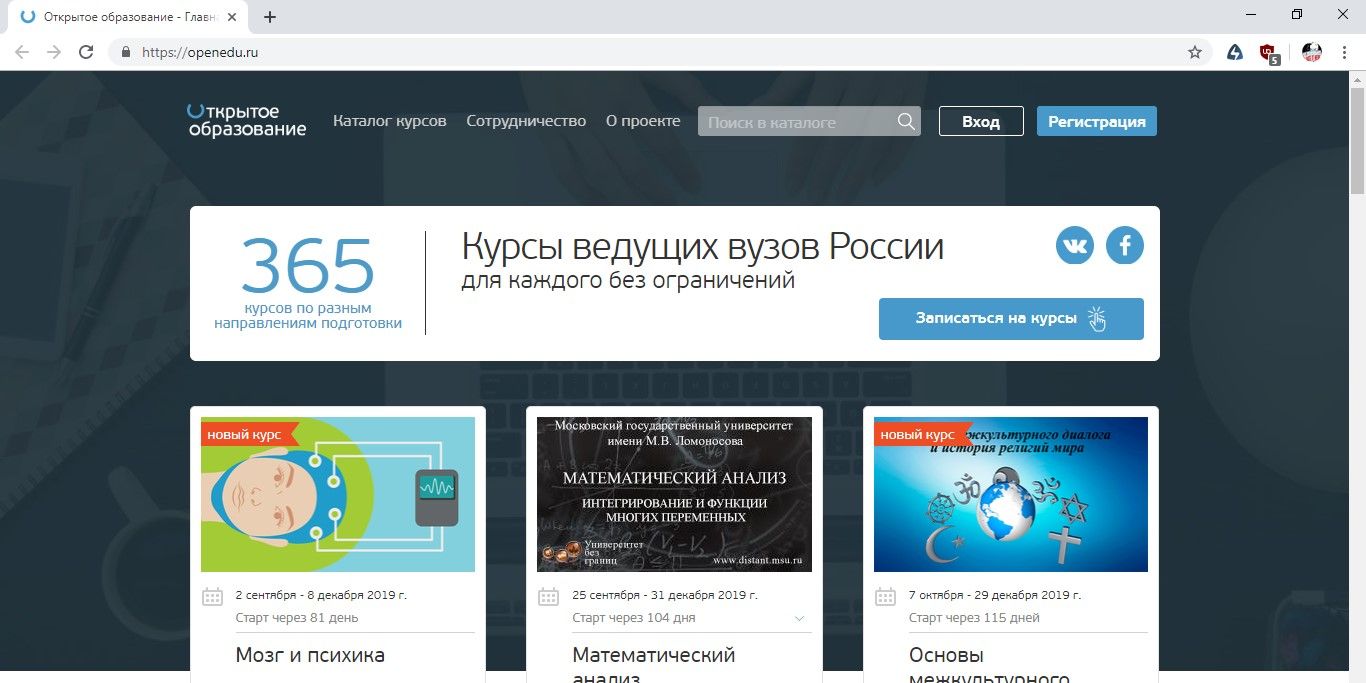Screen dimensions: 1366x683
Task: Click the 365 courses counter
Action: click(308, 267)
